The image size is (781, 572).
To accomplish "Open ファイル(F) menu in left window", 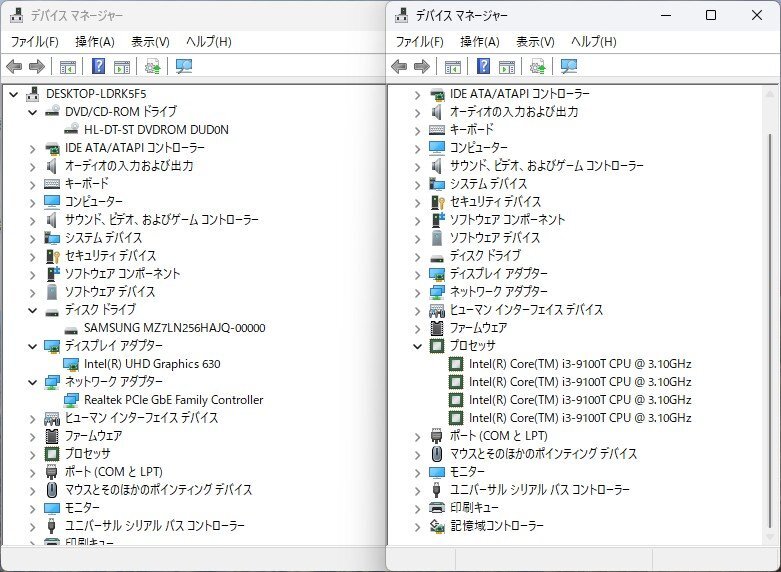I will click(x=34, y=42).
